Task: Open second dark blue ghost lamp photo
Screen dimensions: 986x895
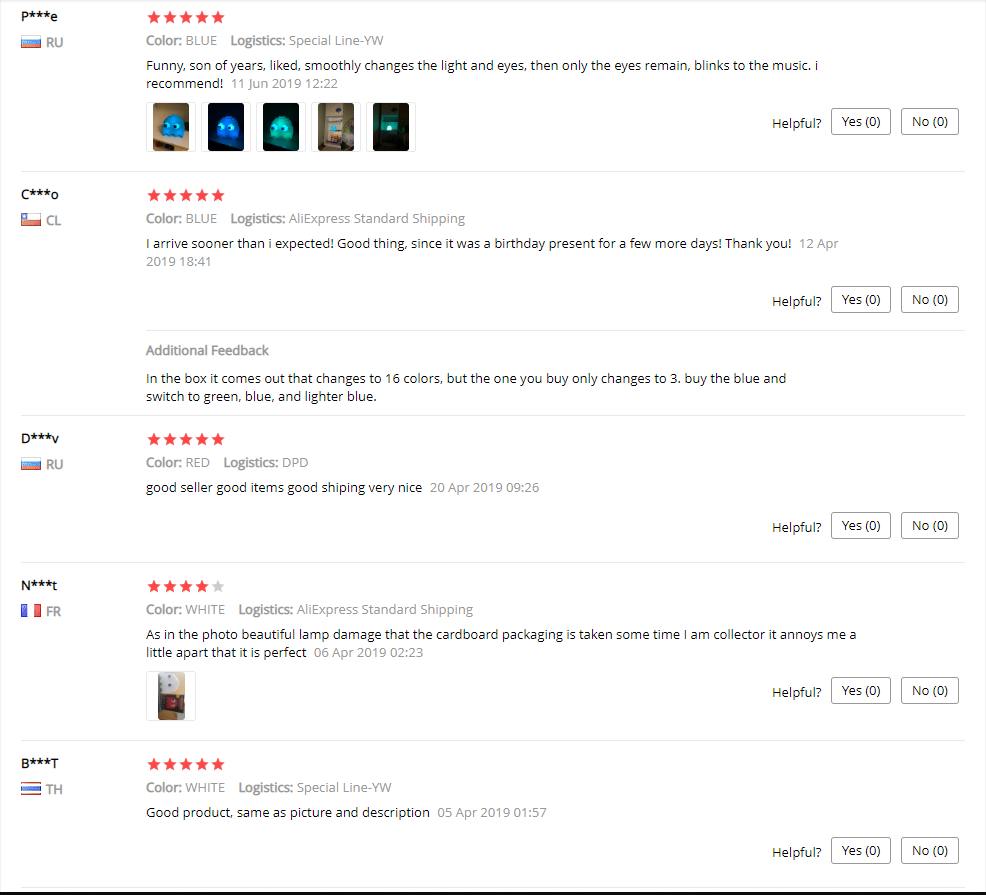Action: [x=226, y=127]
